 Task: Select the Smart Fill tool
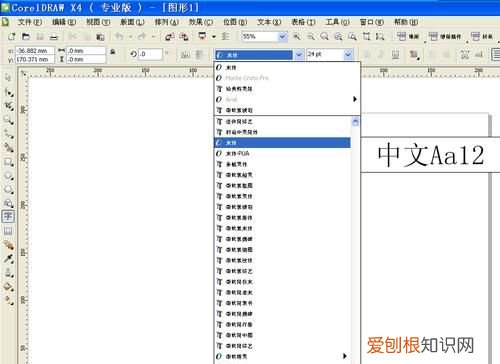coord(8,148)
